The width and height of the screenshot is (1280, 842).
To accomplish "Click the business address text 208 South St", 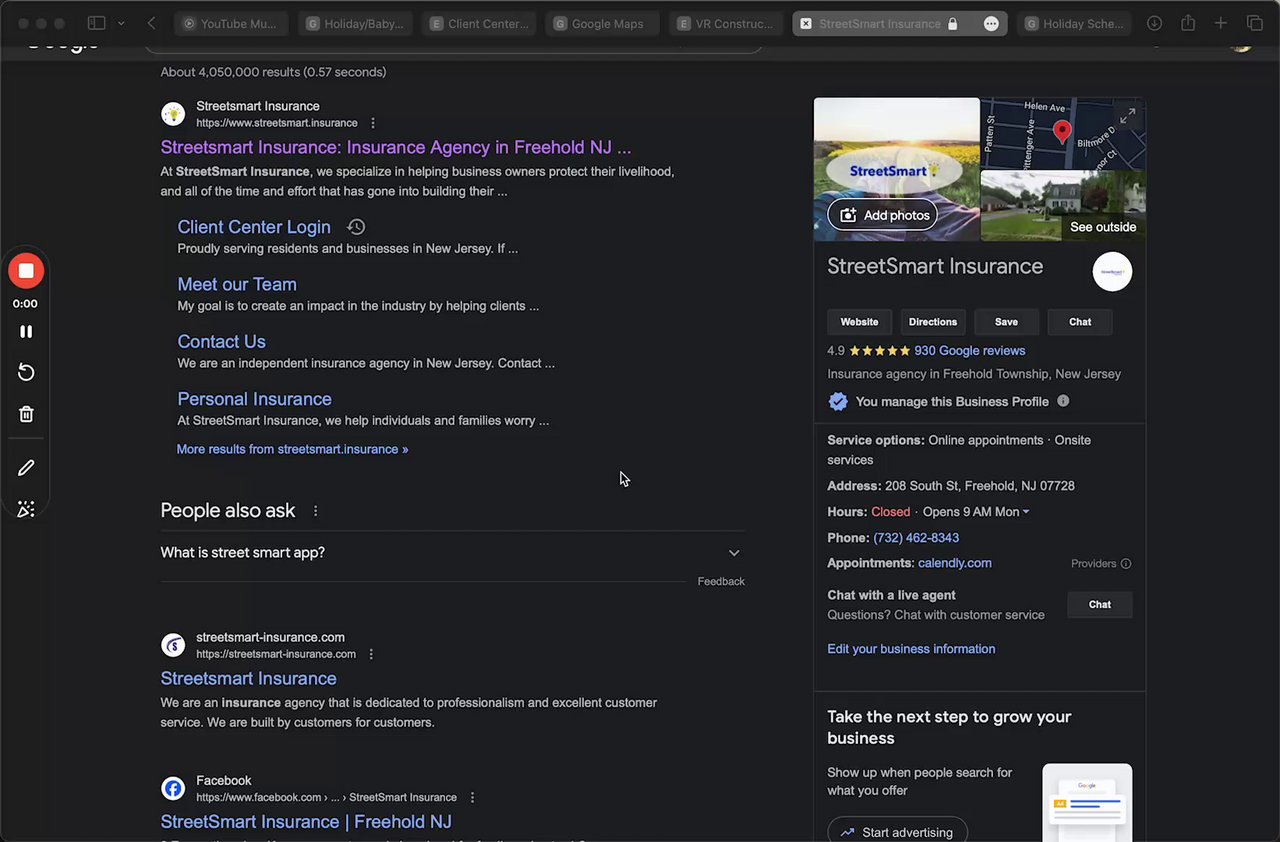I will (979, 486).
